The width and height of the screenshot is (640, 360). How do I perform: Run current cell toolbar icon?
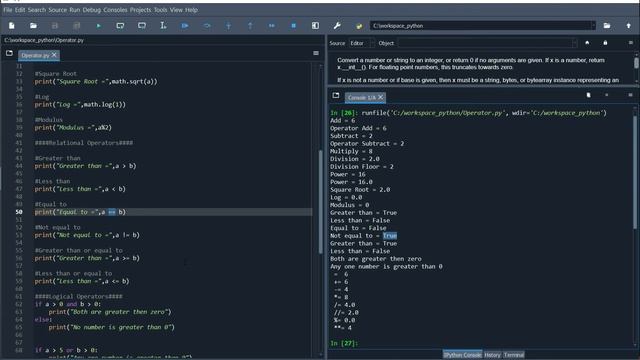[120, 26]
